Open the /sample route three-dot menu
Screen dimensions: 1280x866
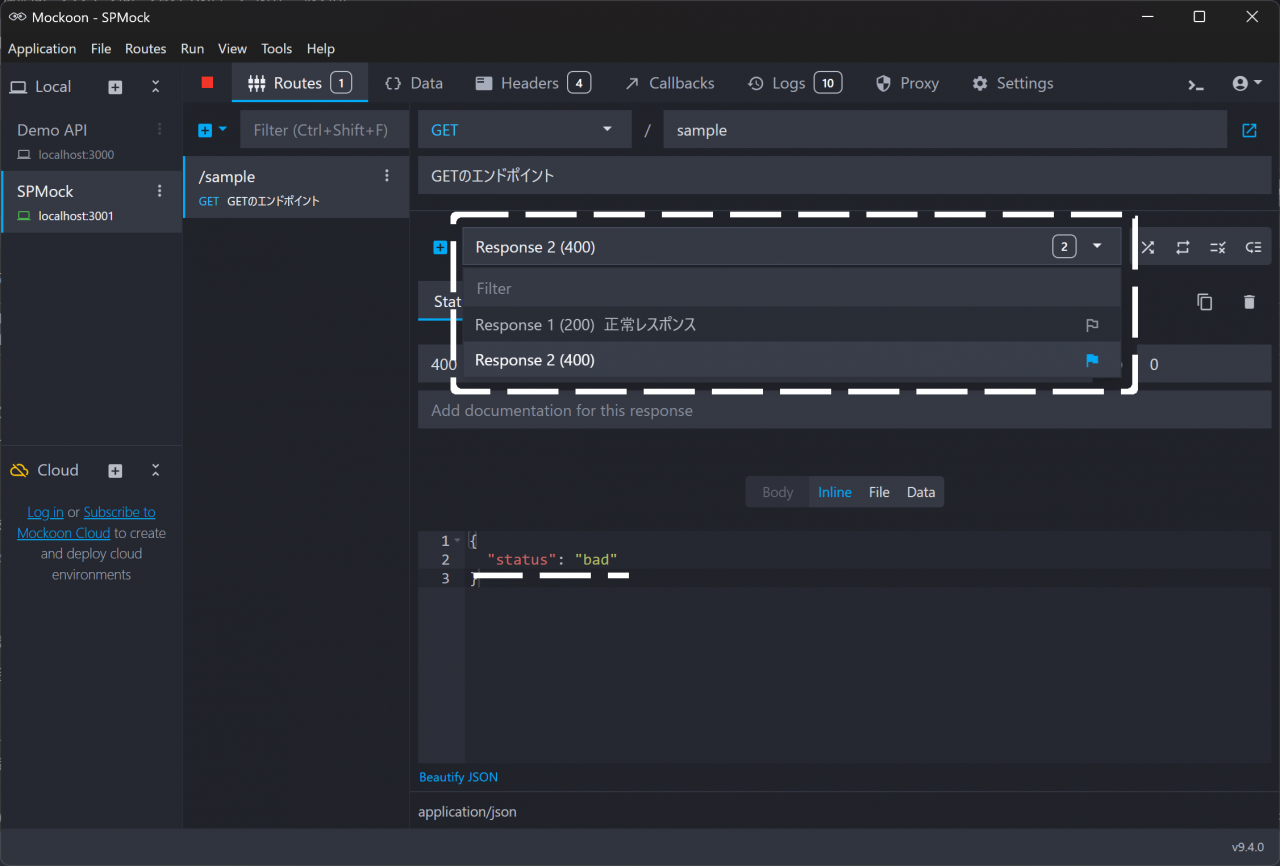pyautogui.click(x=387, y=176)
